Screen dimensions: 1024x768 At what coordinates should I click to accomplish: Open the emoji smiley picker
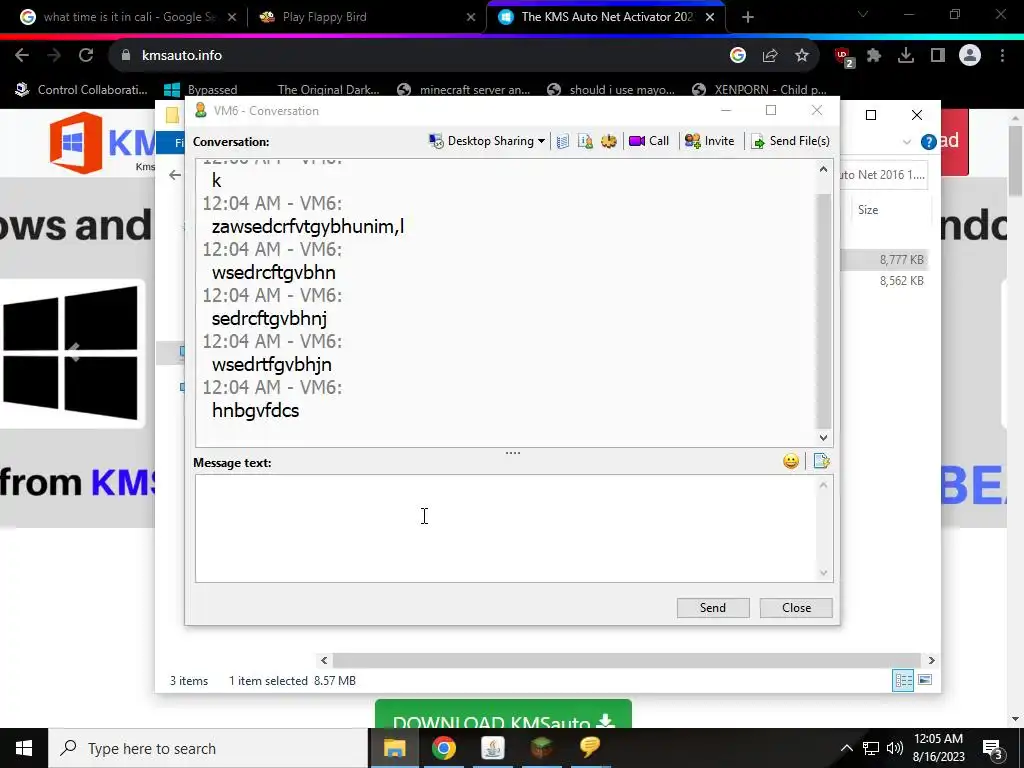point(791,462)
